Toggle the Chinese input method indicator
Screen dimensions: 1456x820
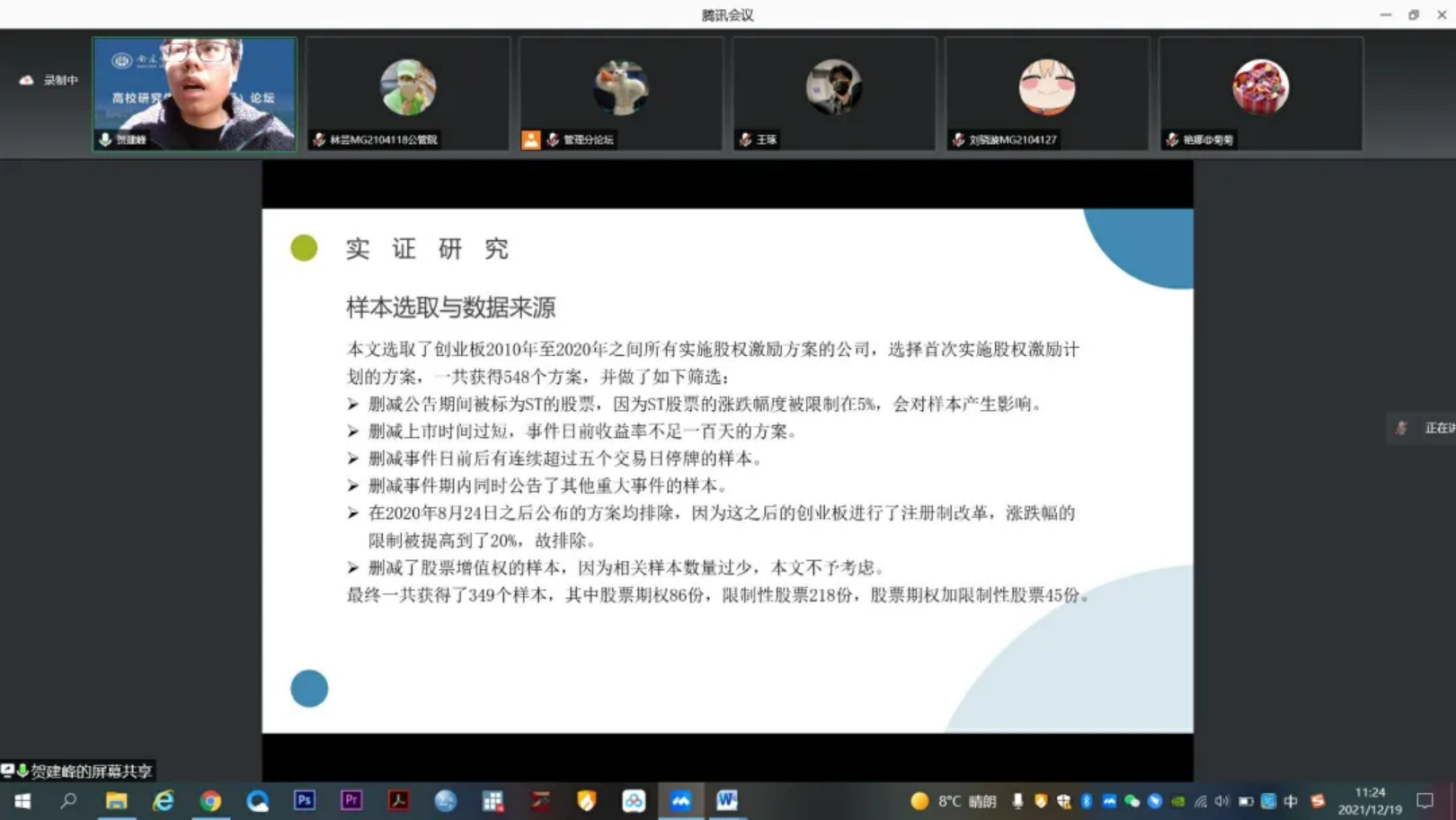tap(1291, 801)
